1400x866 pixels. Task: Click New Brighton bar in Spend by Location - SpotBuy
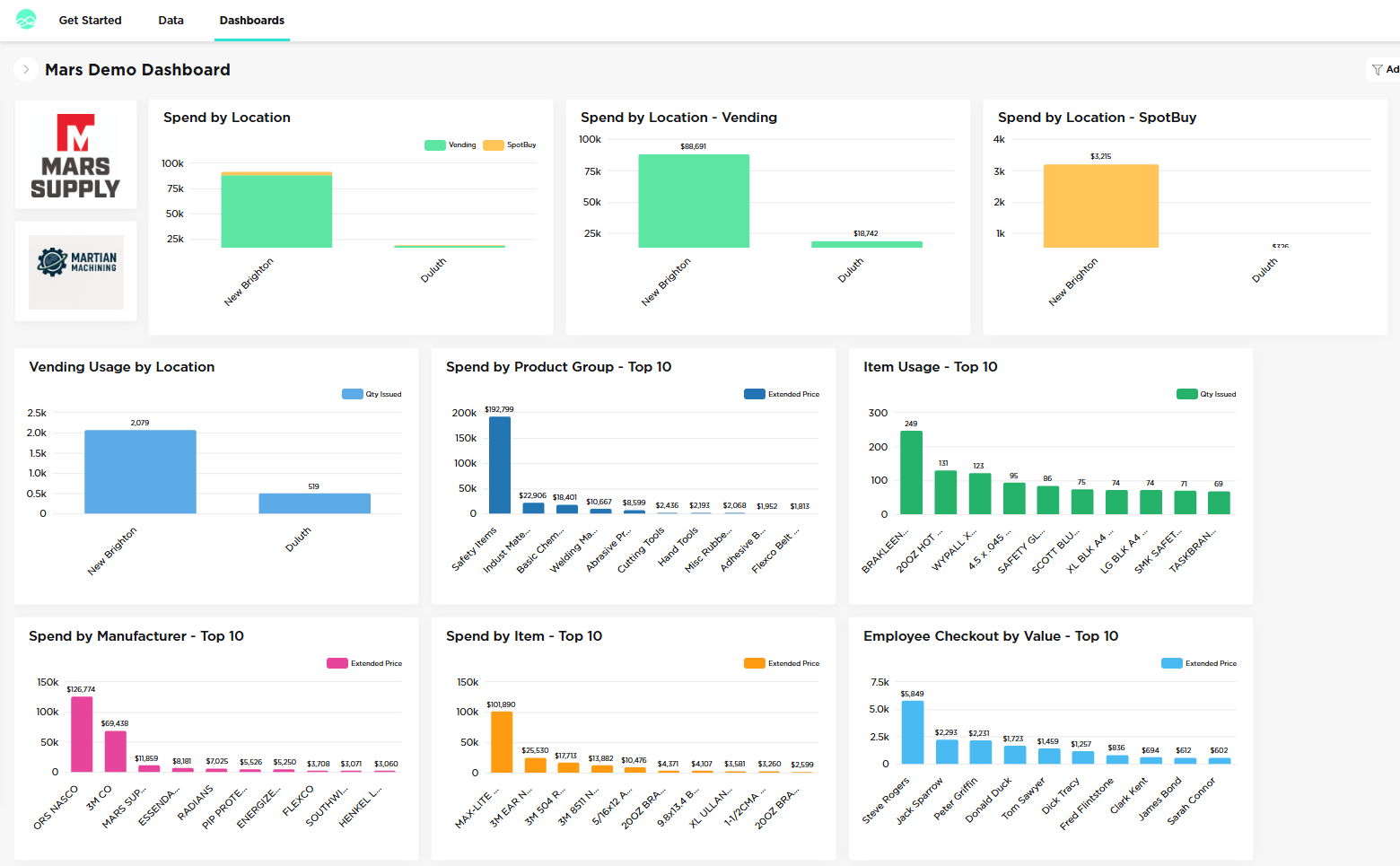point(1101,206)
